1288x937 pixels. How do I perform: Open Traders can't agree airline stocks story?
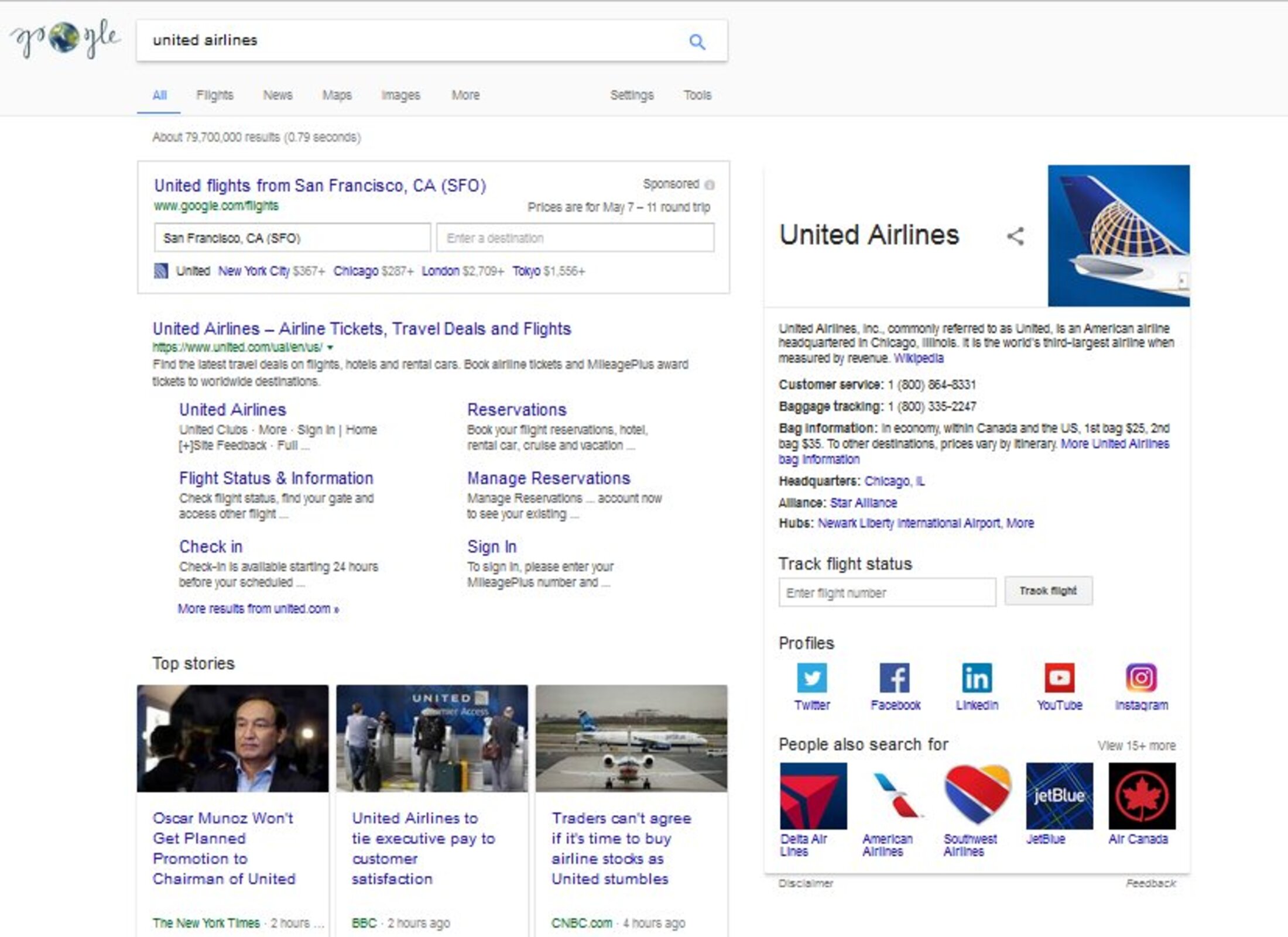pyautogui.click(x=621, y=848)
